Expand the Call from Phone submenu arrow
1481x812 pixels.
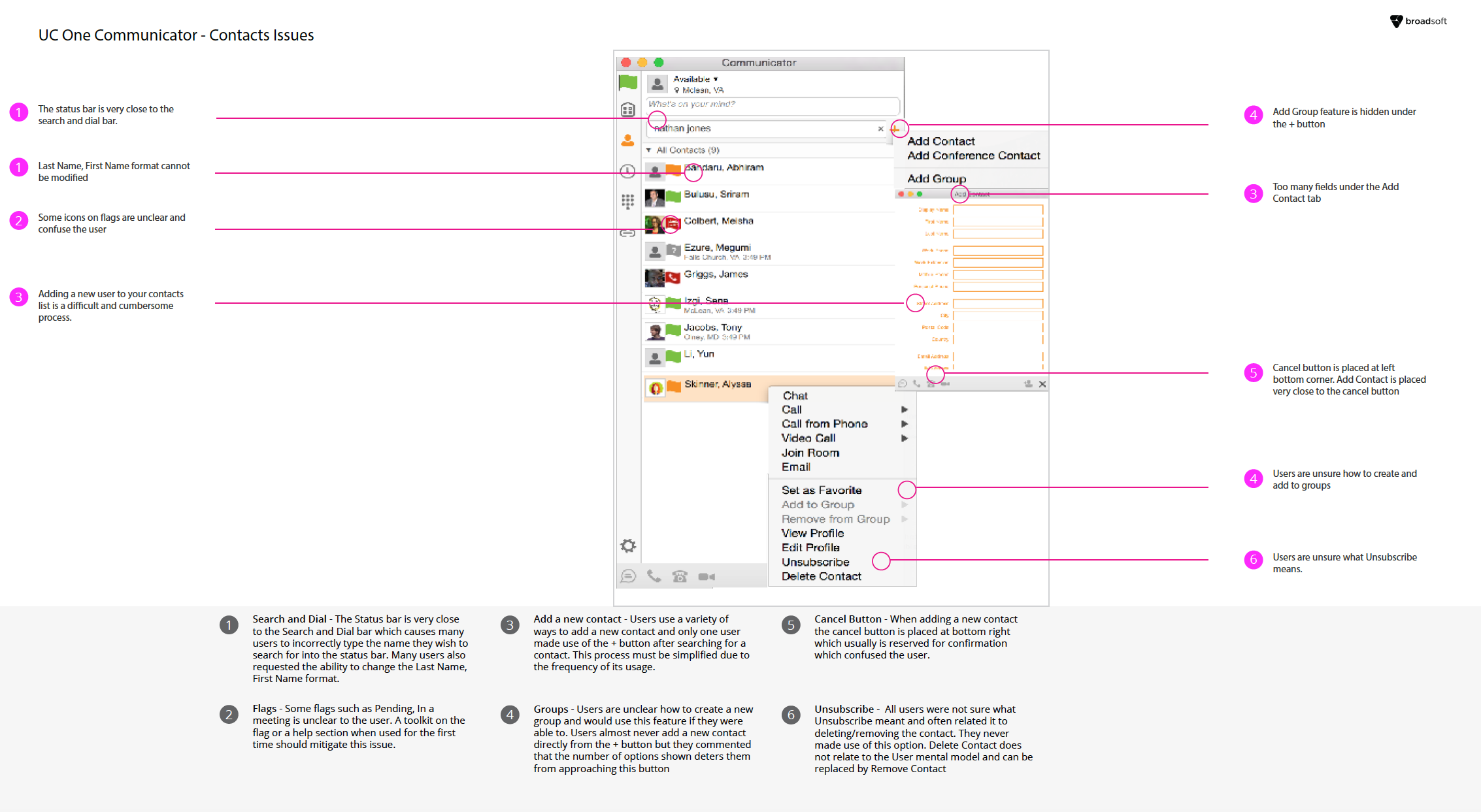[905, 424]
